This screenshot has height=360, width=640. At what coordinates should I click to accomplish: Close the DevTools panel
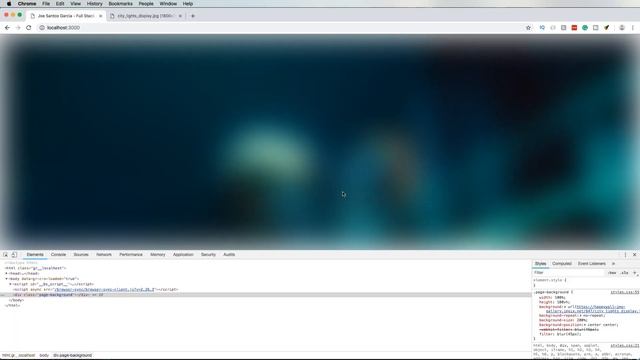(x=634, y=254)
